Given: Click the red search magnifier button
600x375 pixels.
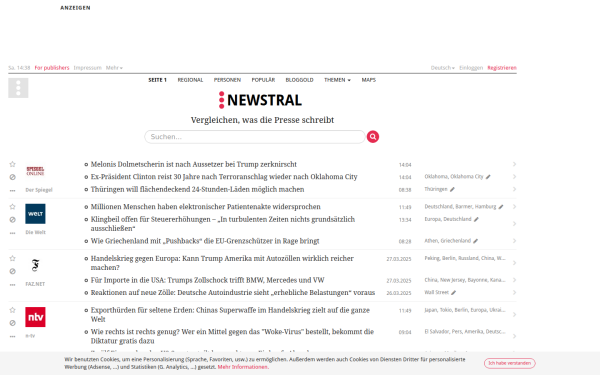Looking at the screenshot, I should point(373,137).
